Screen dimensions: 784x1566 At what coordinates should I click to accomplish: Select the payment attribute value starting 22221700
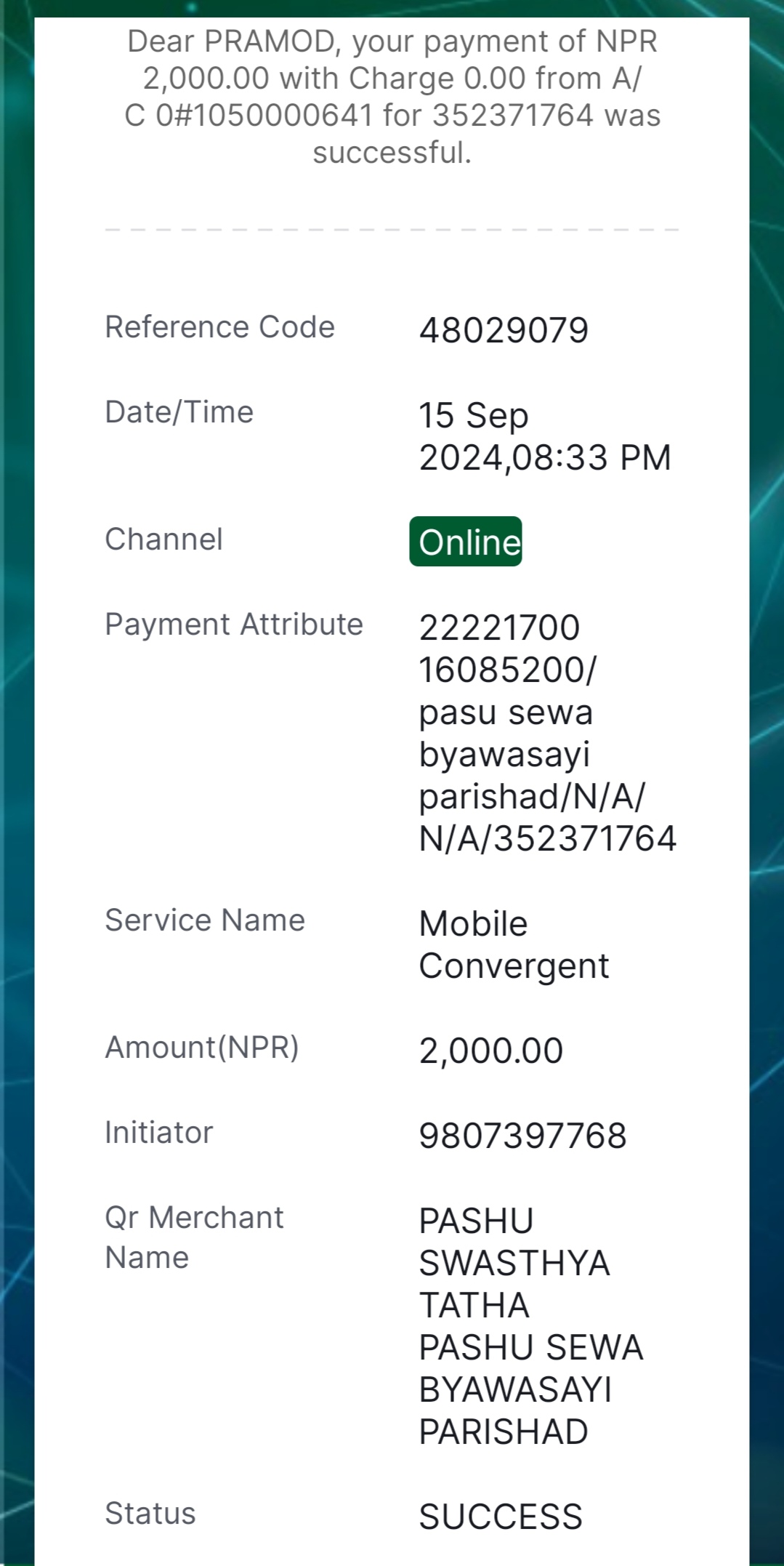pos(548,733)
